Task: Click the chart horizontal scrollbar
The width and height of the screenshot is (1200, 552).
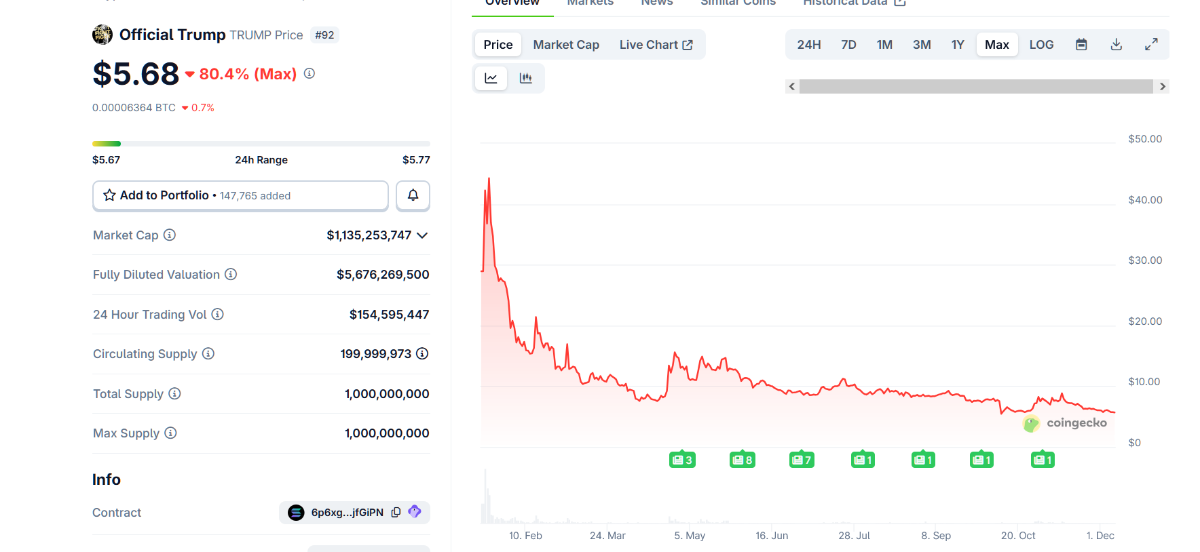Action: coord(977,87)
